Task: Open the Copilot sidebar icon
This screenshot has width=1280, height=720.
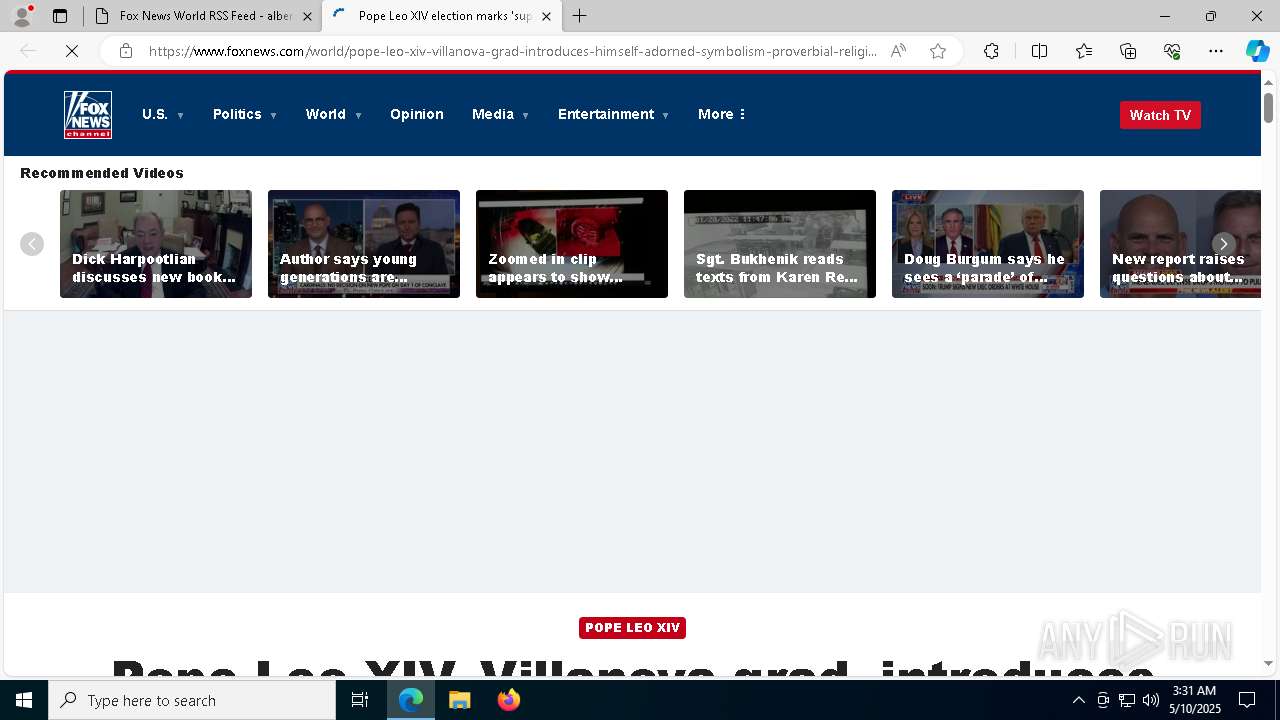Action: point(1258,51)
